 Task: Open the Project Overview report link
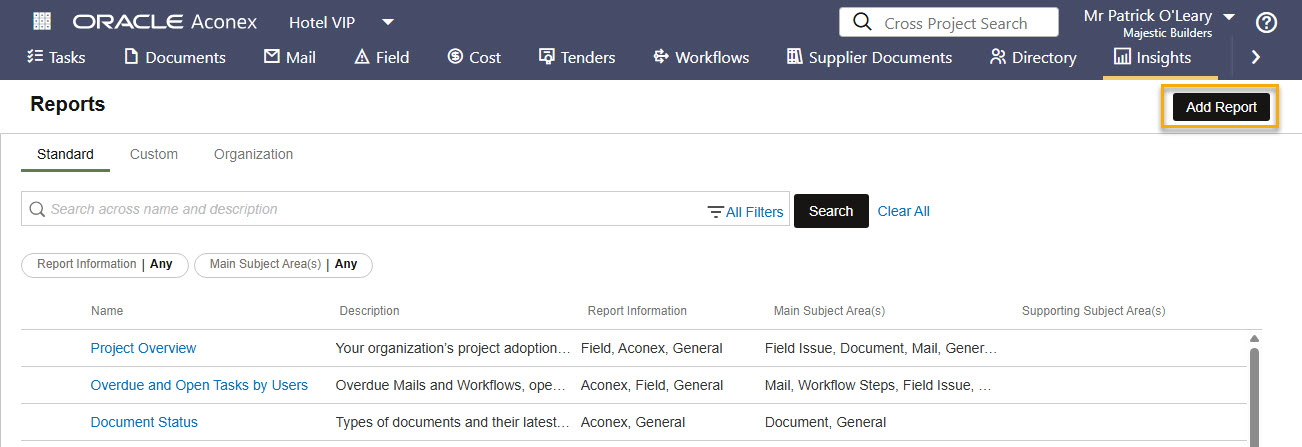pyautogui.click(x=143, y=348)
